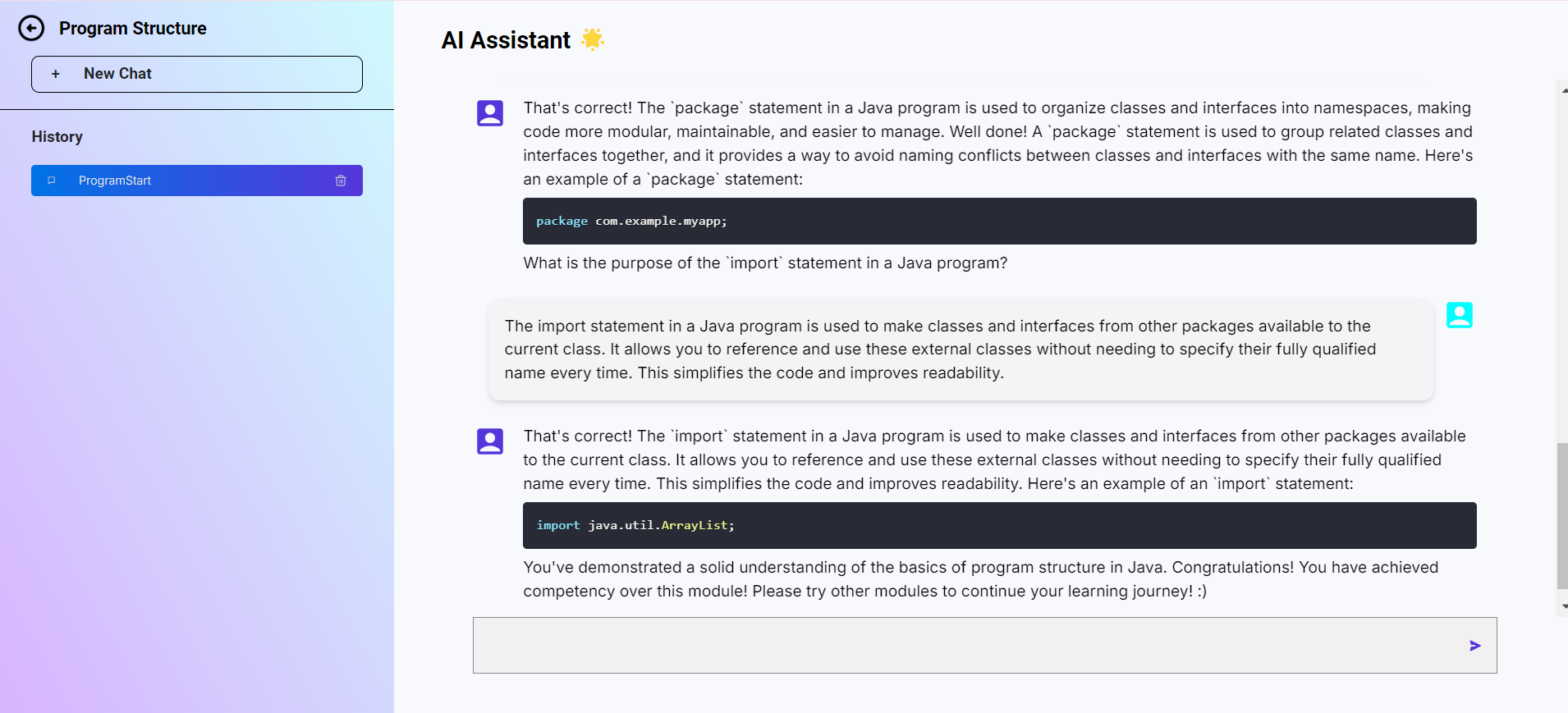This screenshot has height=713, width=1568.
Task: Click the package com.example.myapp code block
Action: (x=999, y=221)
